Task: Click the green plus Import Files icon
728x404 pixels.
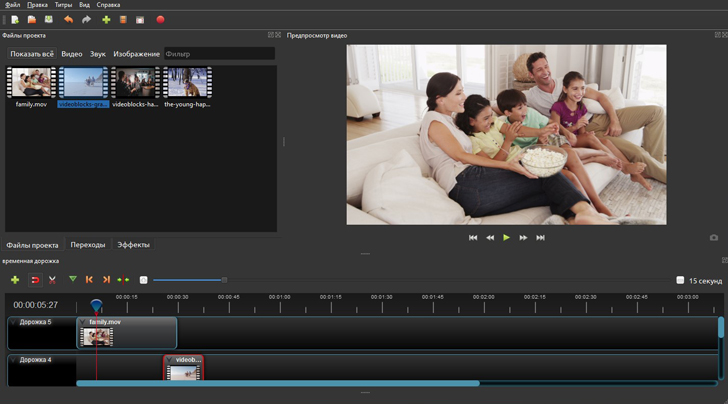Action: coord(106,19)
